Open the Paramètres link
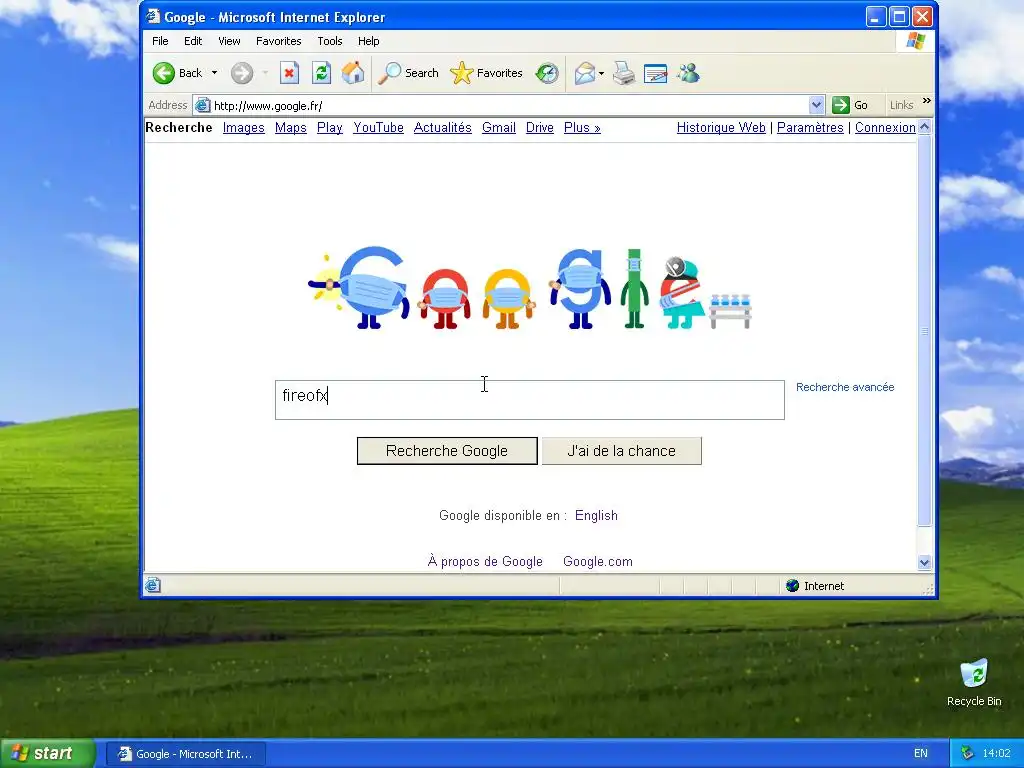The height and width of the screenshot is (768, 1024). point(810,127)
